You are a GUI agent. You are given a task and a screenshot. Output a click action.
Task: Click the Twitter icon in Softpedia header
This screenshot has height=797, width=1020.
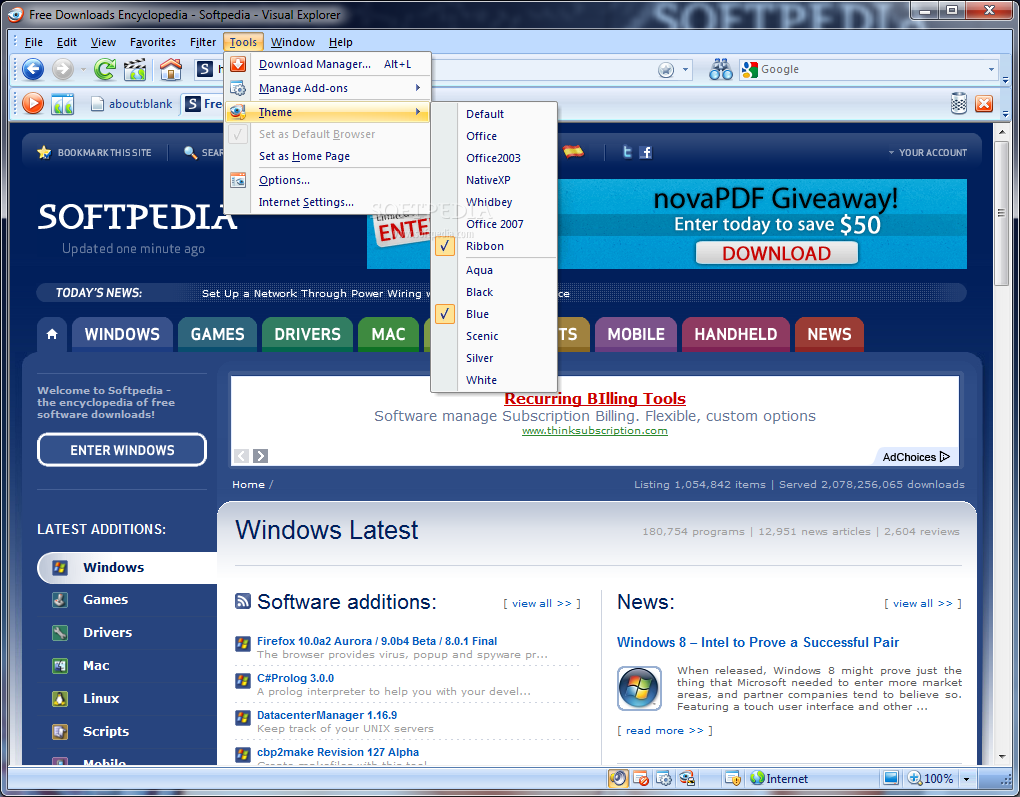(627, 152)
